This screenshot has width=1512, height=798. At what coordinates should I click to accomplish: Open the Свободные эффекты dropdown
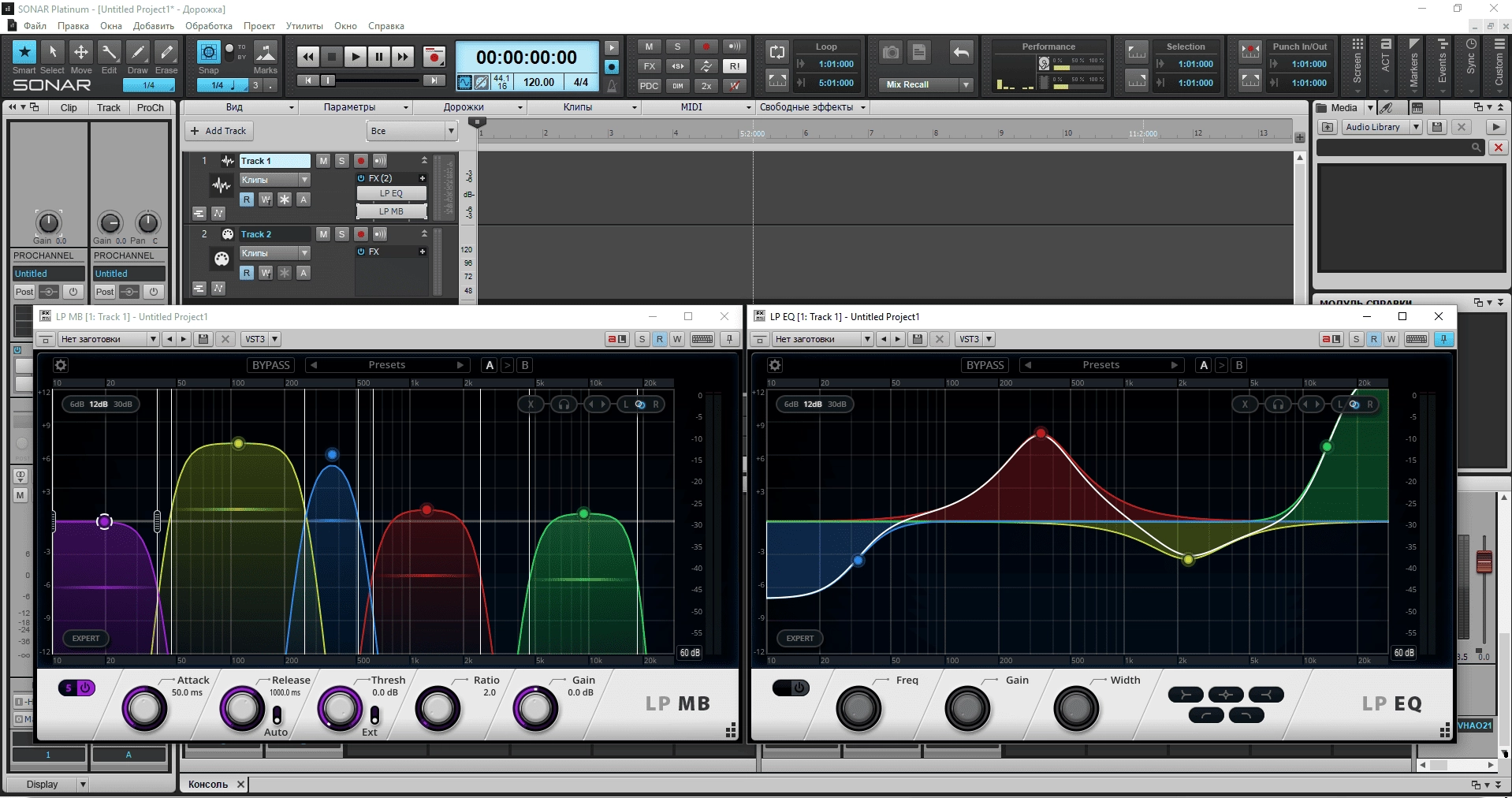point(812,107)
